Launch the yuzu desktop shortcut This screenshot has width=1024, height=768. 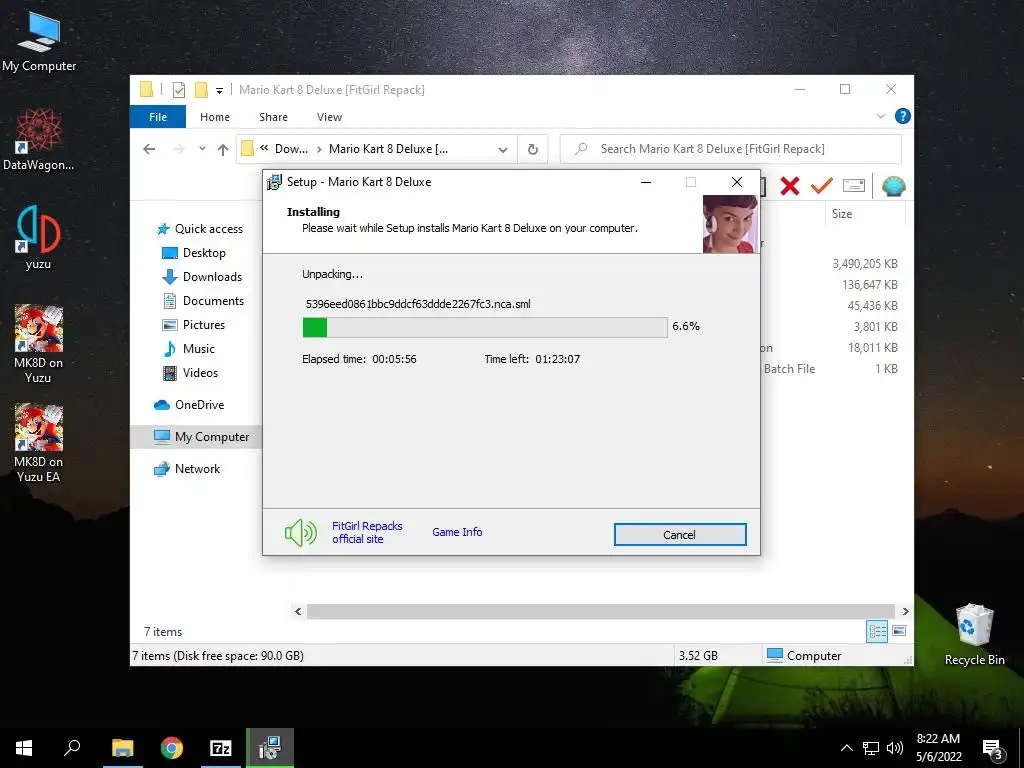tap(39, 236)
